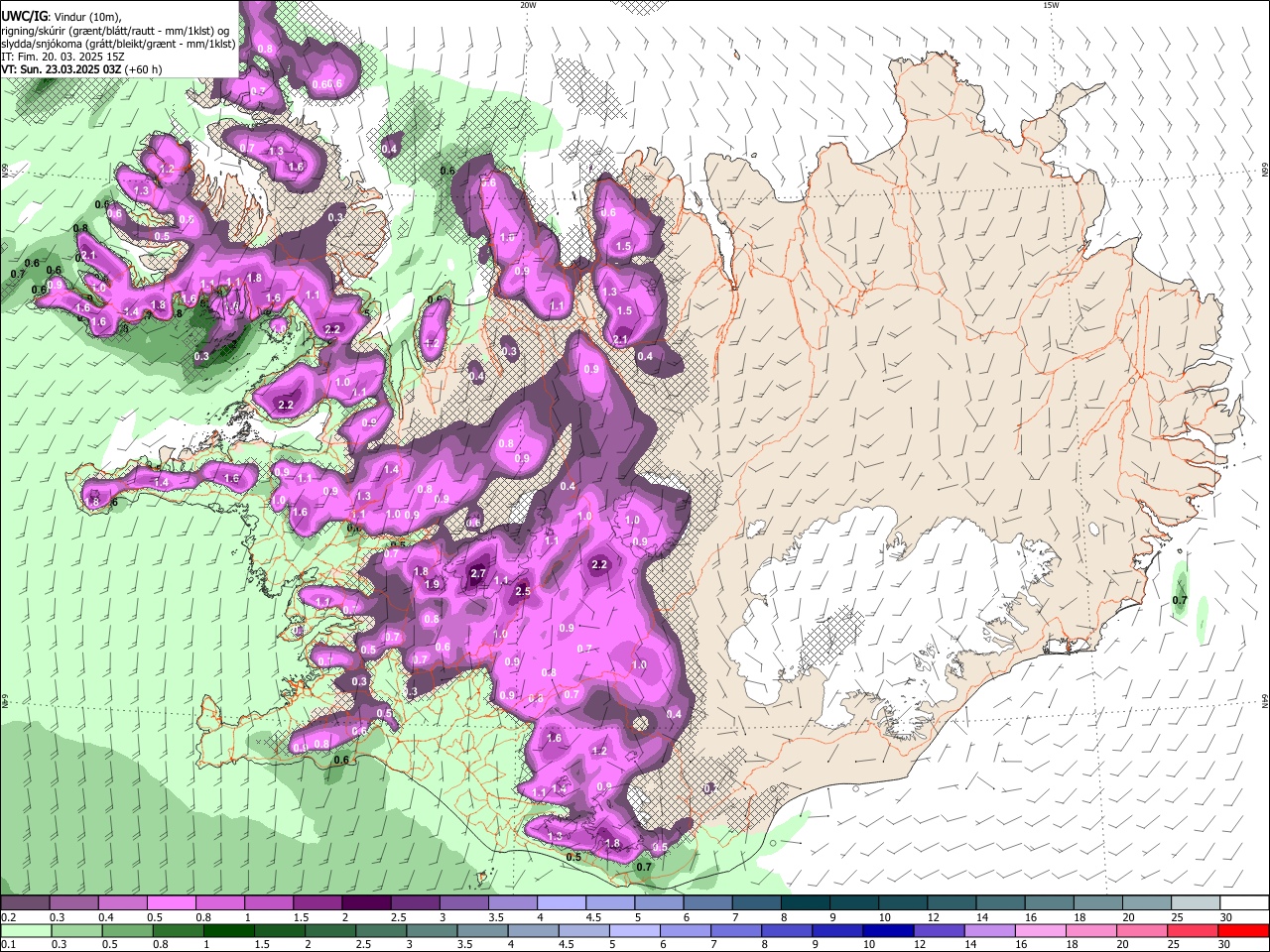Image resolution: width=1270 pixels, height=952 pixels.
Task: Click the '20W' longitude label
Action: coord(528,5)
